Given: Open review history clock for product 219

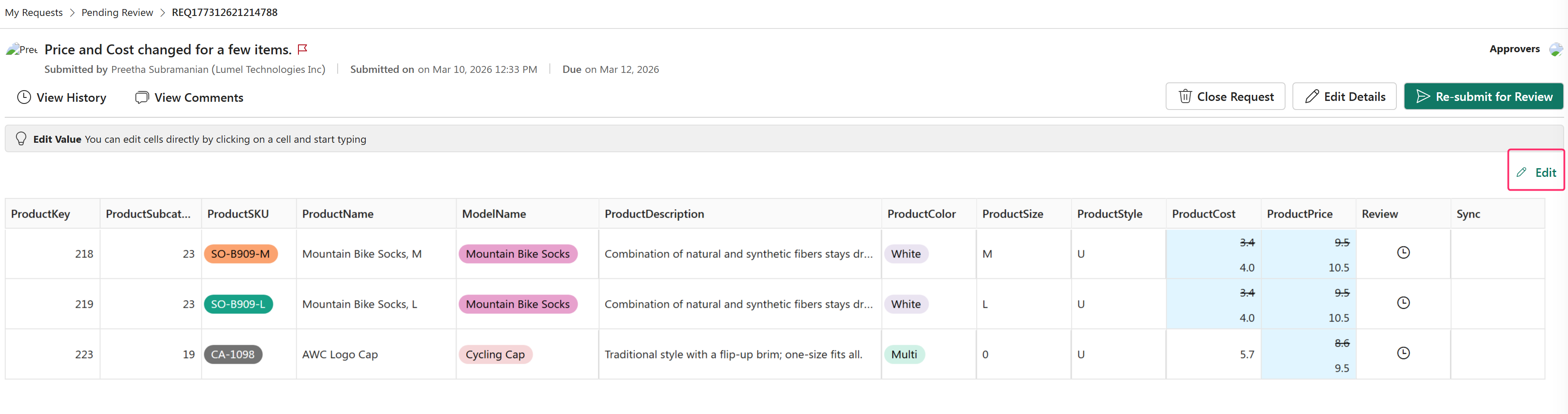Looking at the screenshot, I should point(1403,303).
